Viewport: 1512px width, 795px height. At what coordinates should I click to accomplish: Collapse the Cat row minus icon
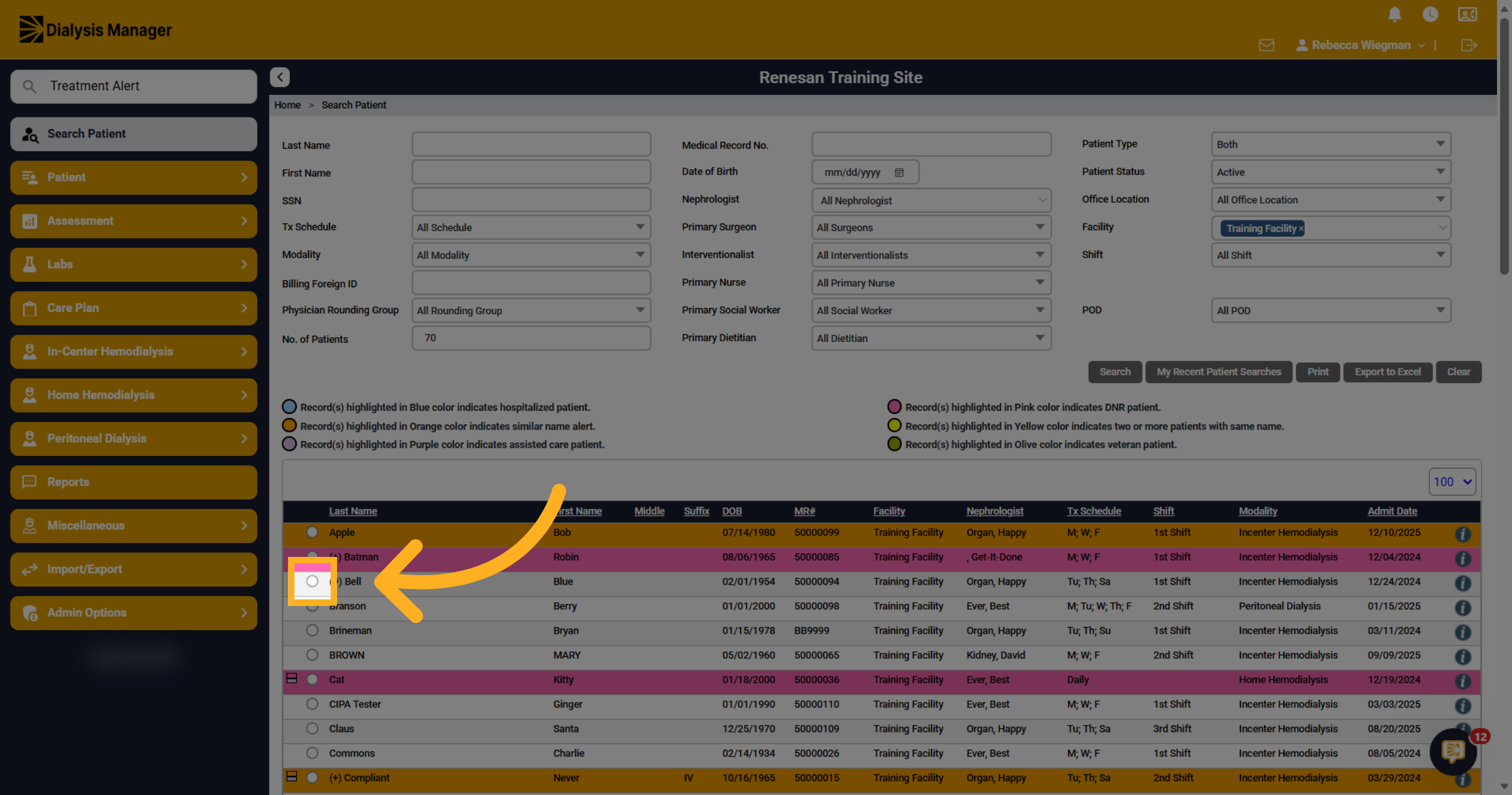pyautogui.click(x=292, y=678)
